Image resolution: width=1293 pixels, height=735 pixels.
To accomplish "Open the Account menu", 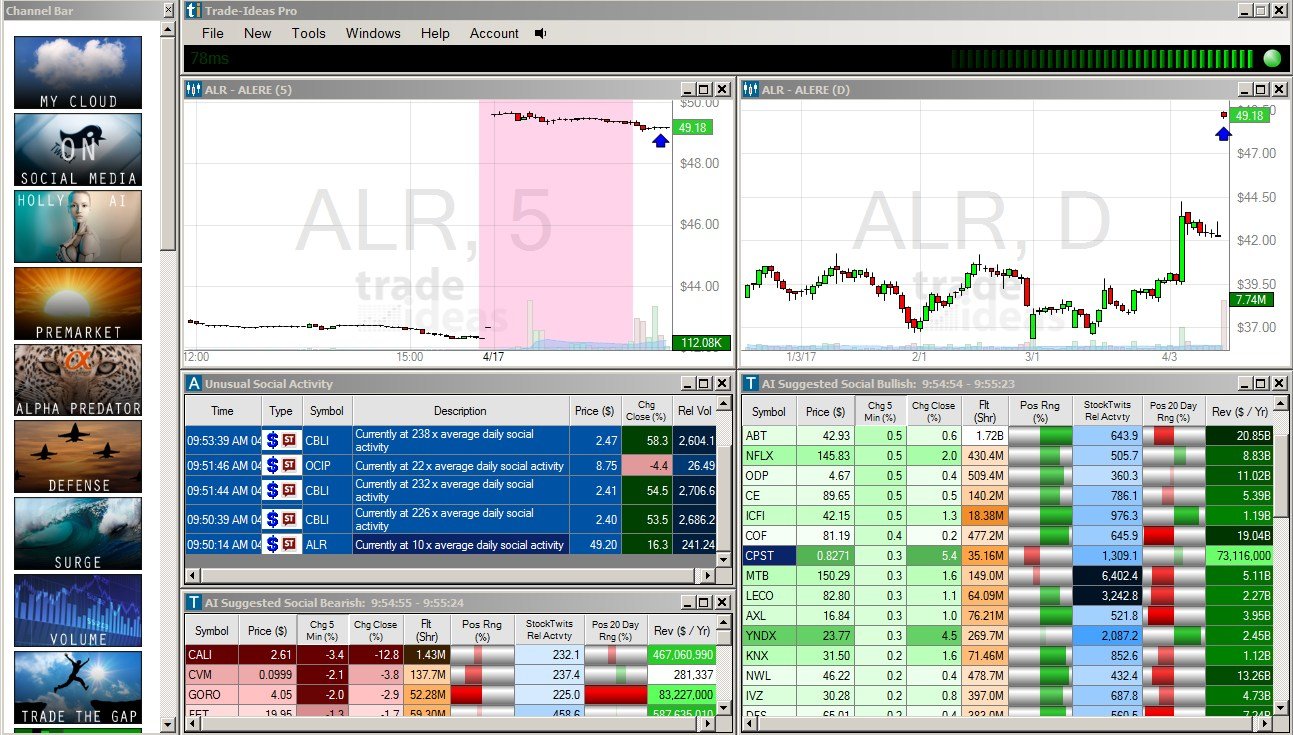I will [x=494, y=33].
